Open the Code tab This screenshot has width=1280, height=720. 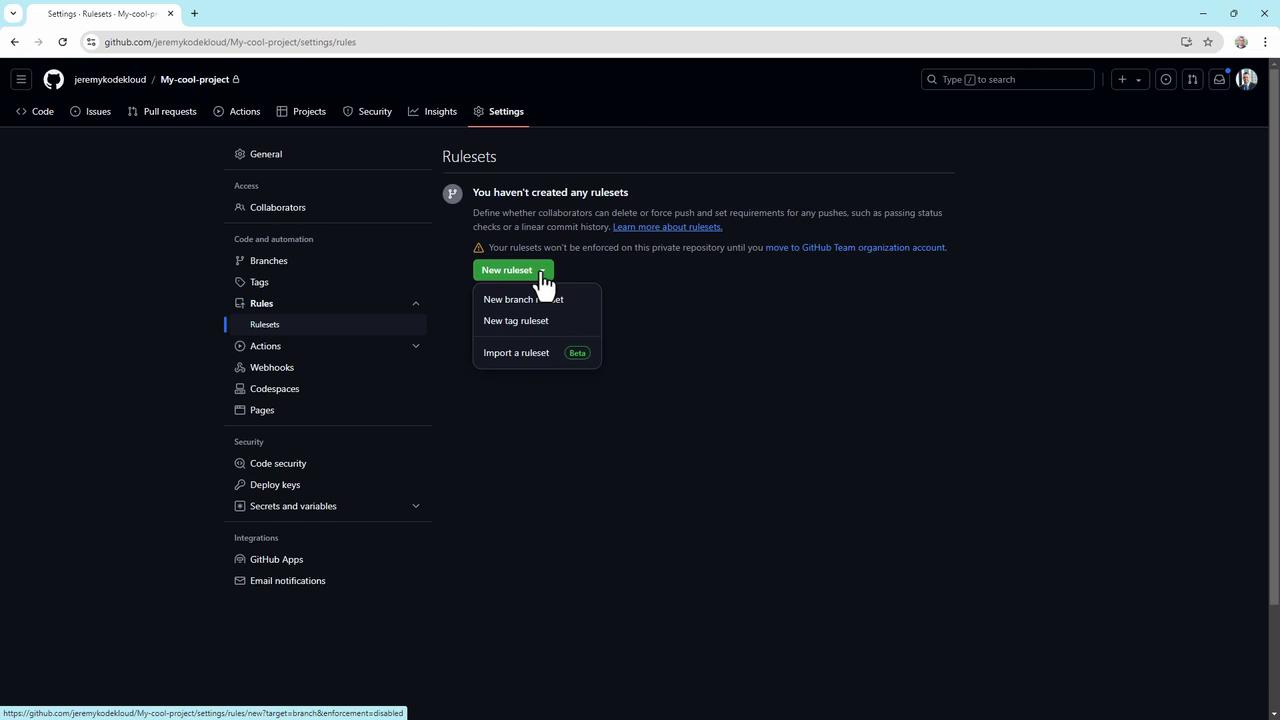coord(35,112)
